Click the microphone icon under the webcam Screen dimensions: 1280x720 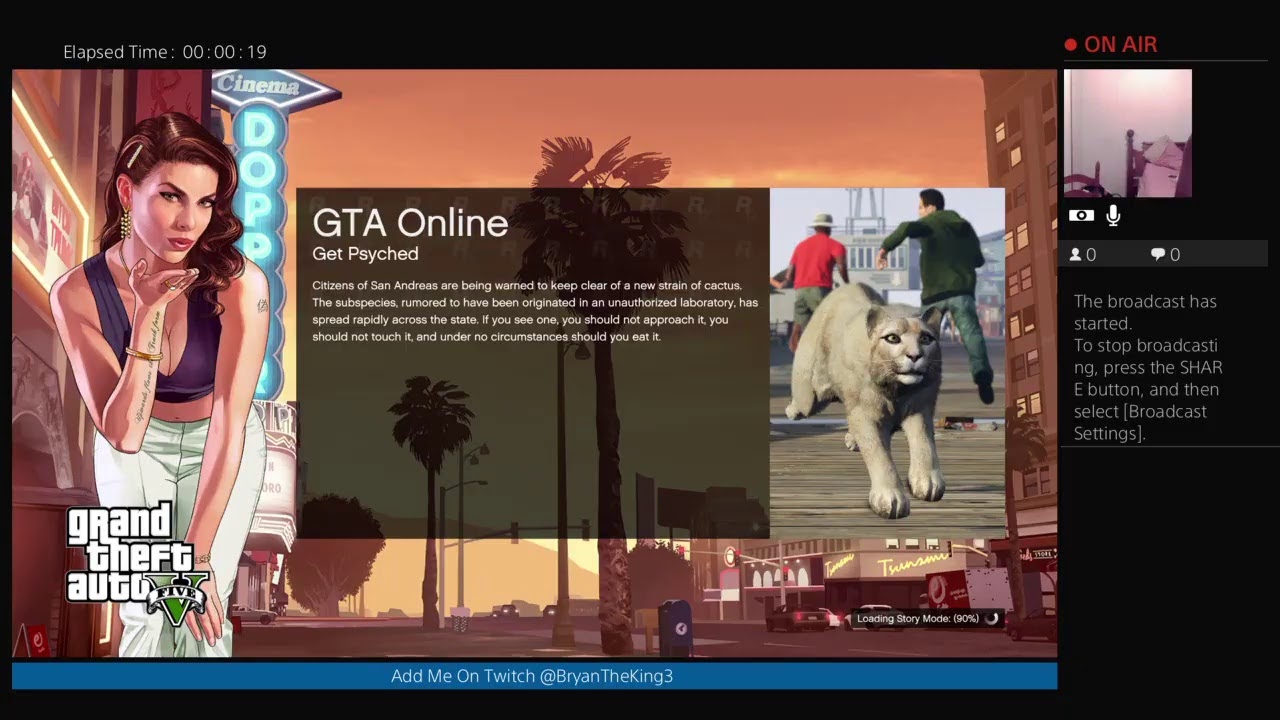[x=1113, y=215]
